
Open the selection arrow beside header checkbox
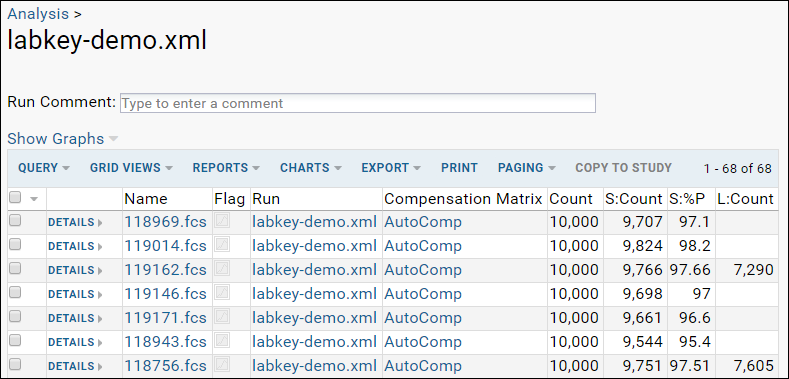(34, 199)
